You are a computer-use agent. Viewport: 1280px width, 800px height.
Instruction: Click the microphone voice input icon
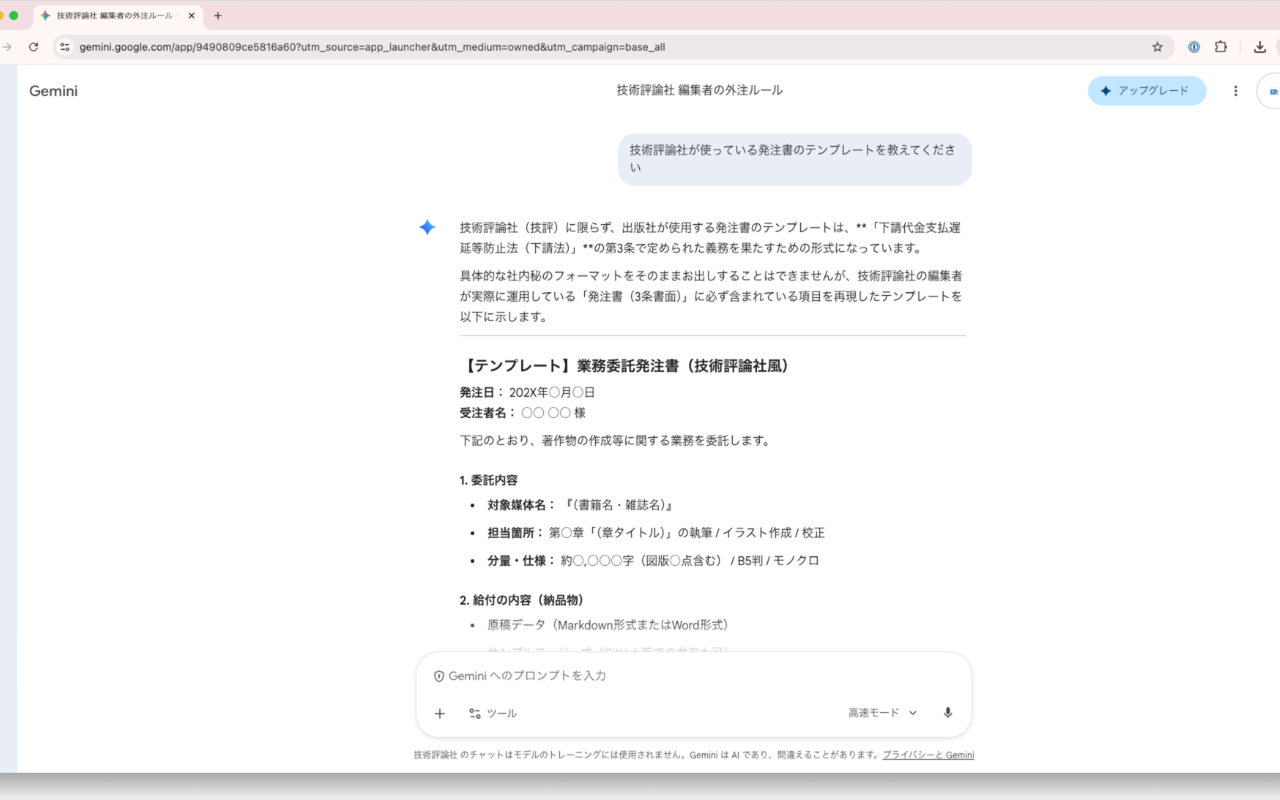click(x=948, y=713)
